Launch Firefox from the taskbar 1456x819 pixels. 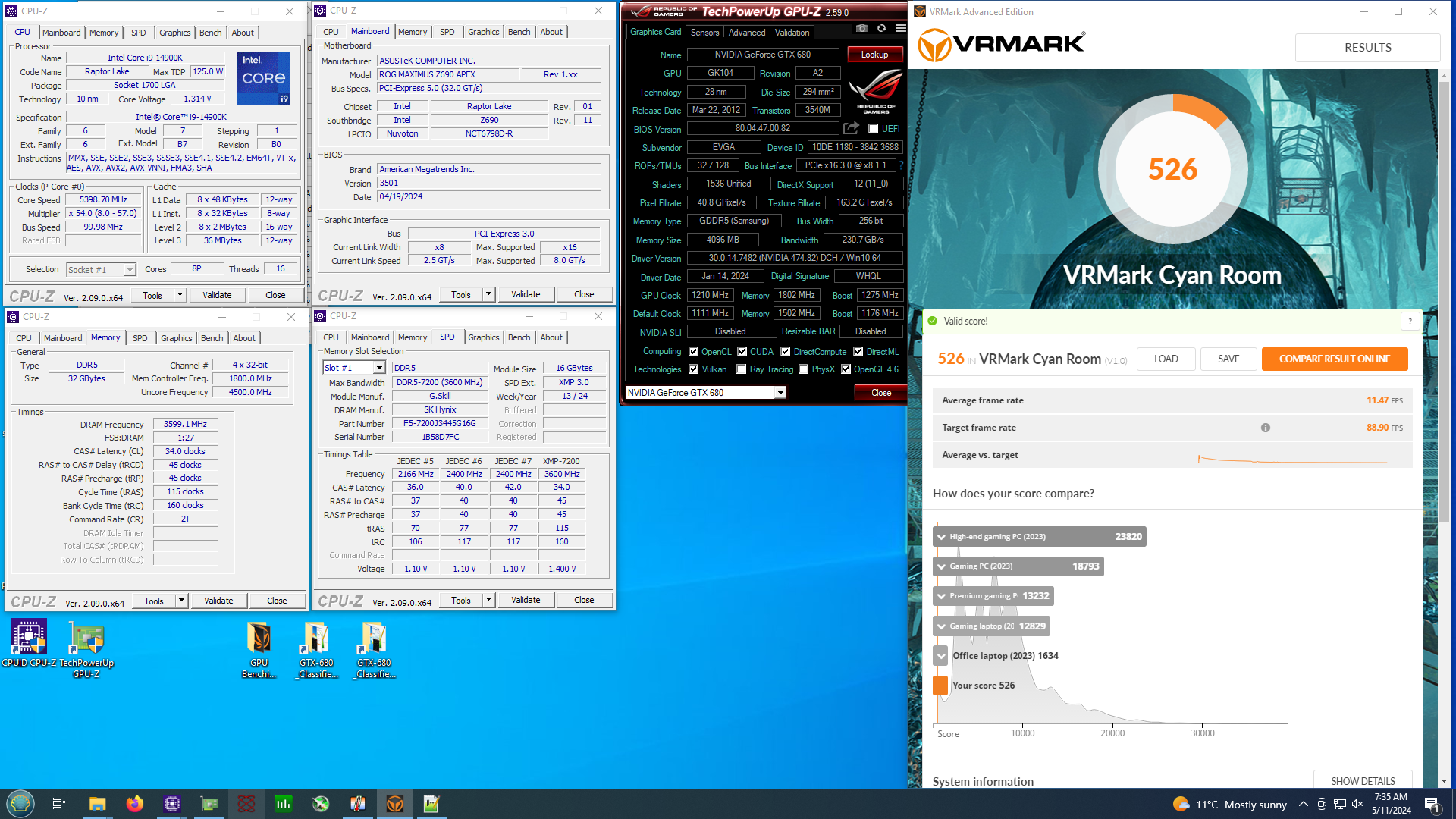(x=134, y=804)
